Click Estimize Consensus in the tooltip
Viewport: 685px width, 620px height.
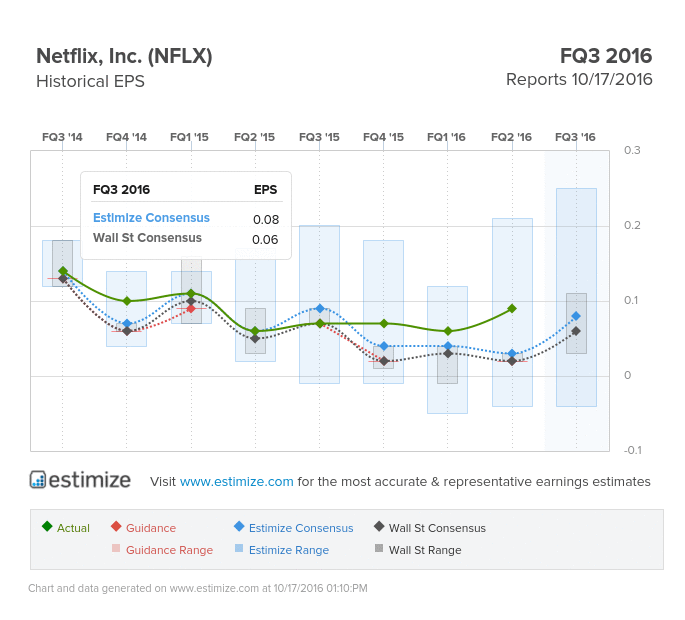click(x=151, y=218)
